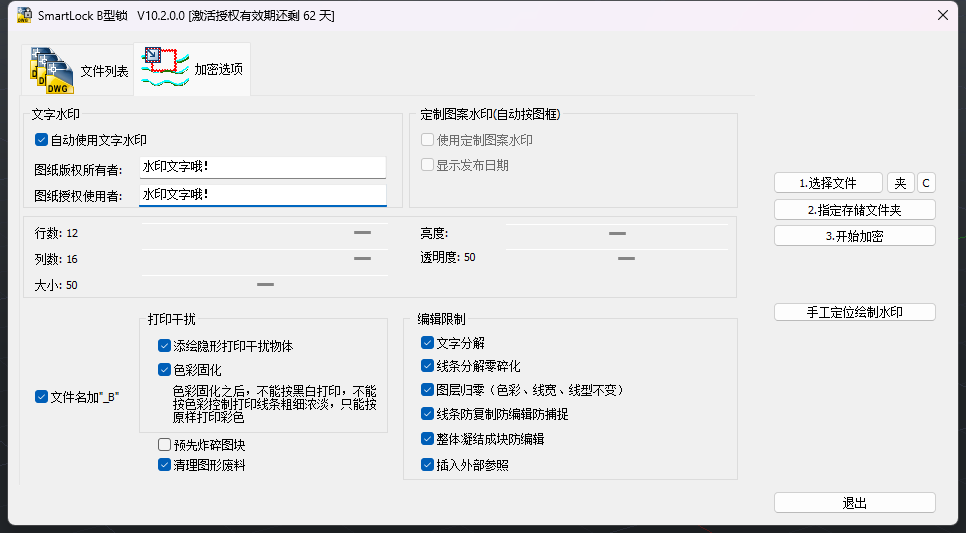Click the 透明度: 50 label
The height and width of the screenshot is (533, 966).
[448, 258]
